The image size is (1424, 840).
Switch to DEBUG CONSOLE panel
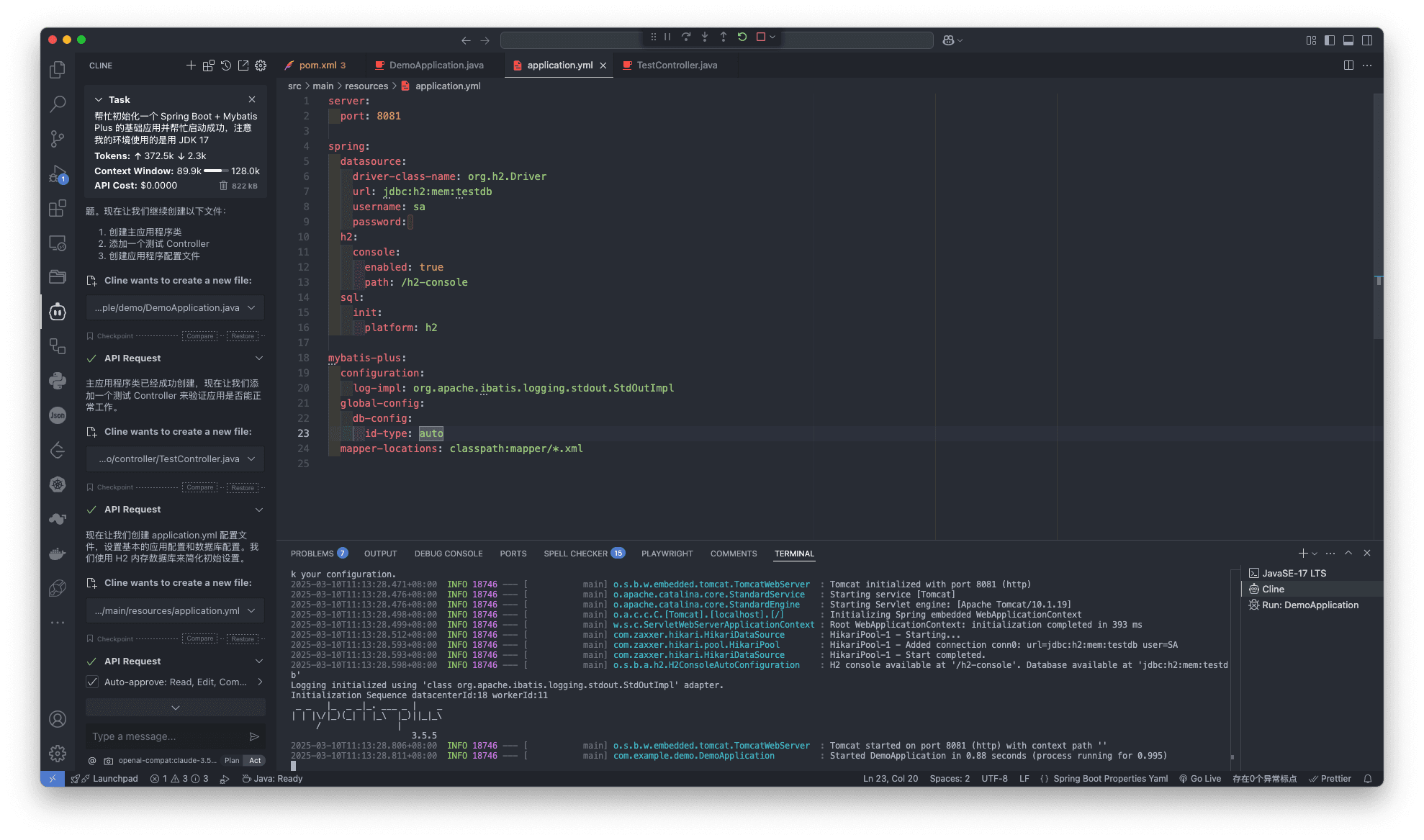coord(448,553)
